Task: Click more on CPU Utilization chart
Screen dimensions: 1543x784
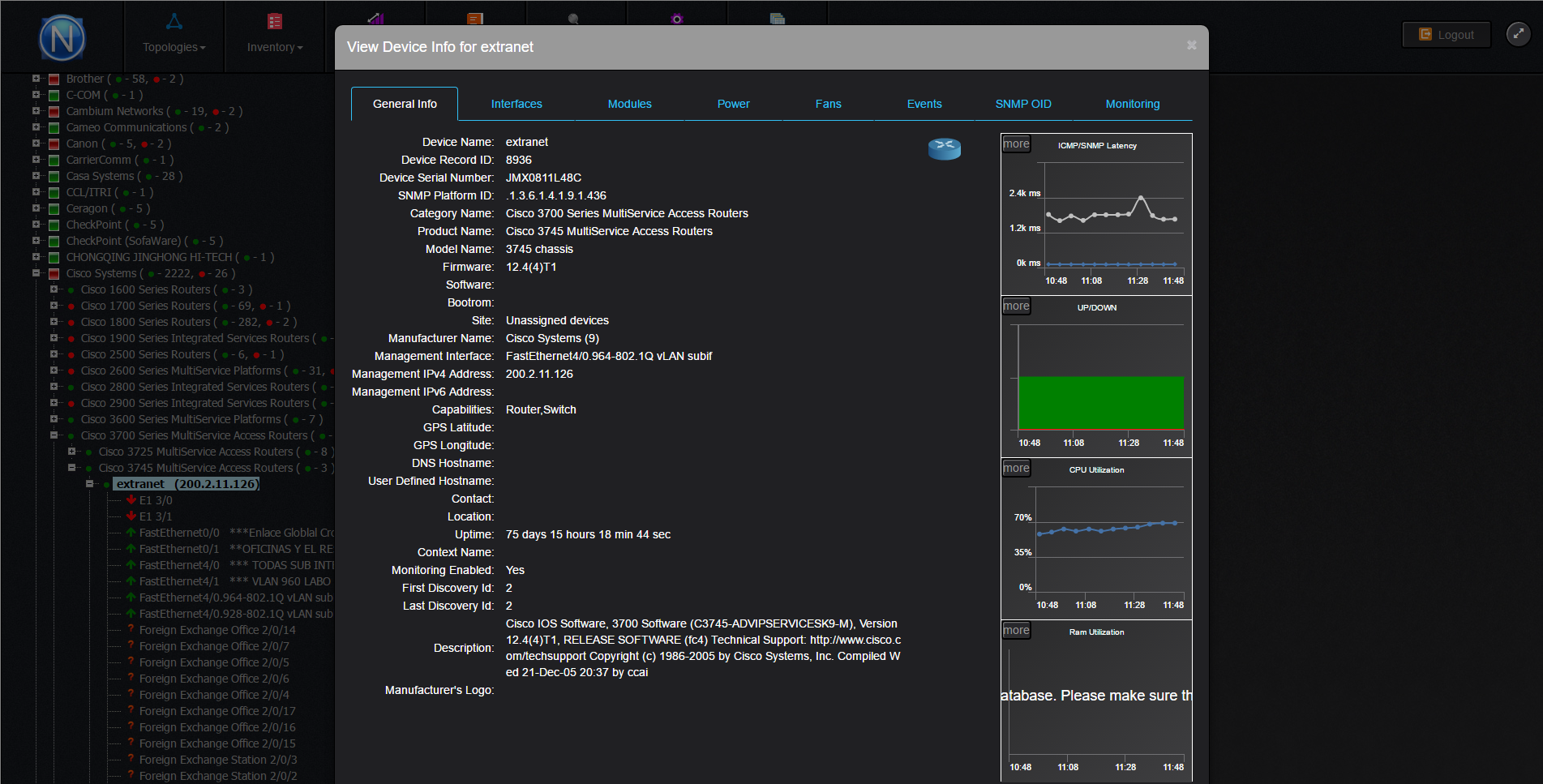Action: point(1016,469)
